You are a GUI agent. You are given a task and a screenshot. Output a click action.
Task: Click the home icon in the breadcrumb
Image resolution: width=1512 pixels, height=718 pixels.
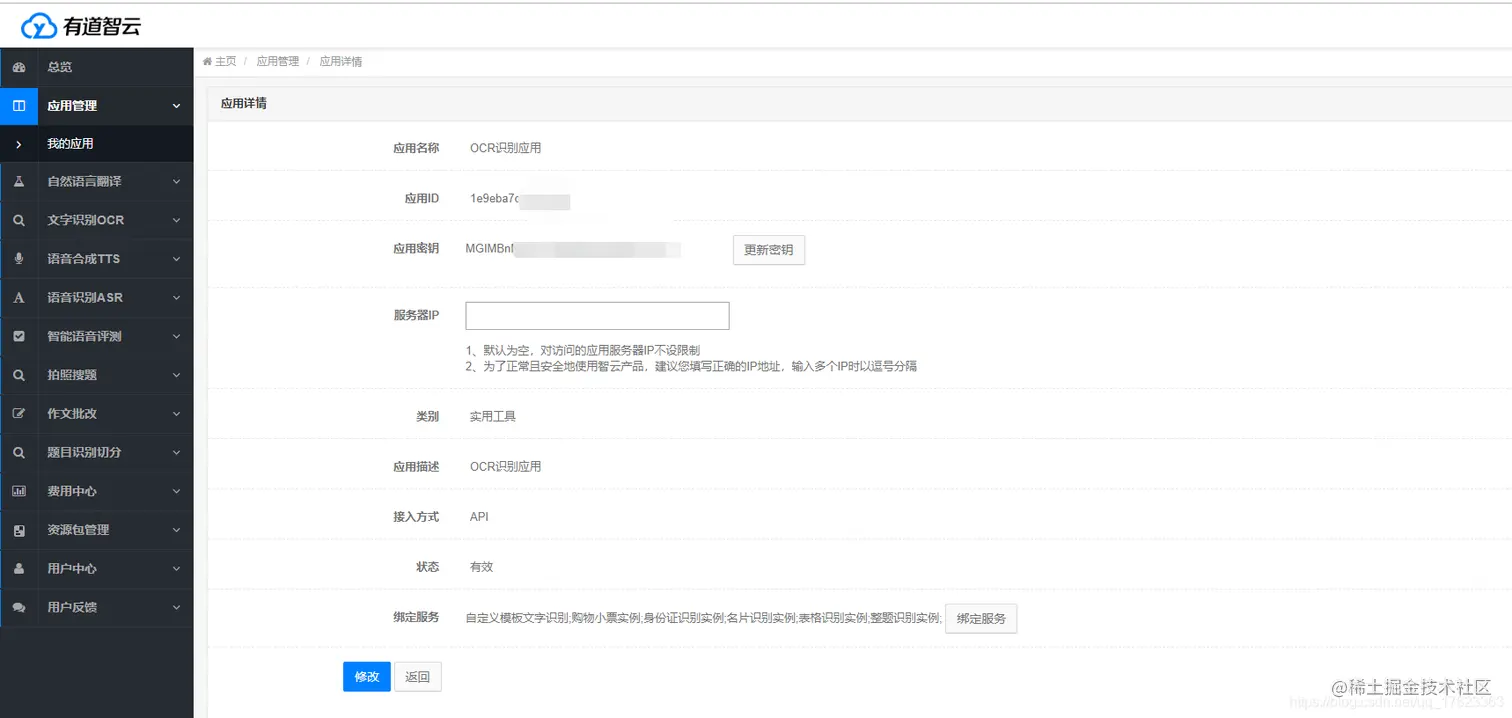click(207, 62)
